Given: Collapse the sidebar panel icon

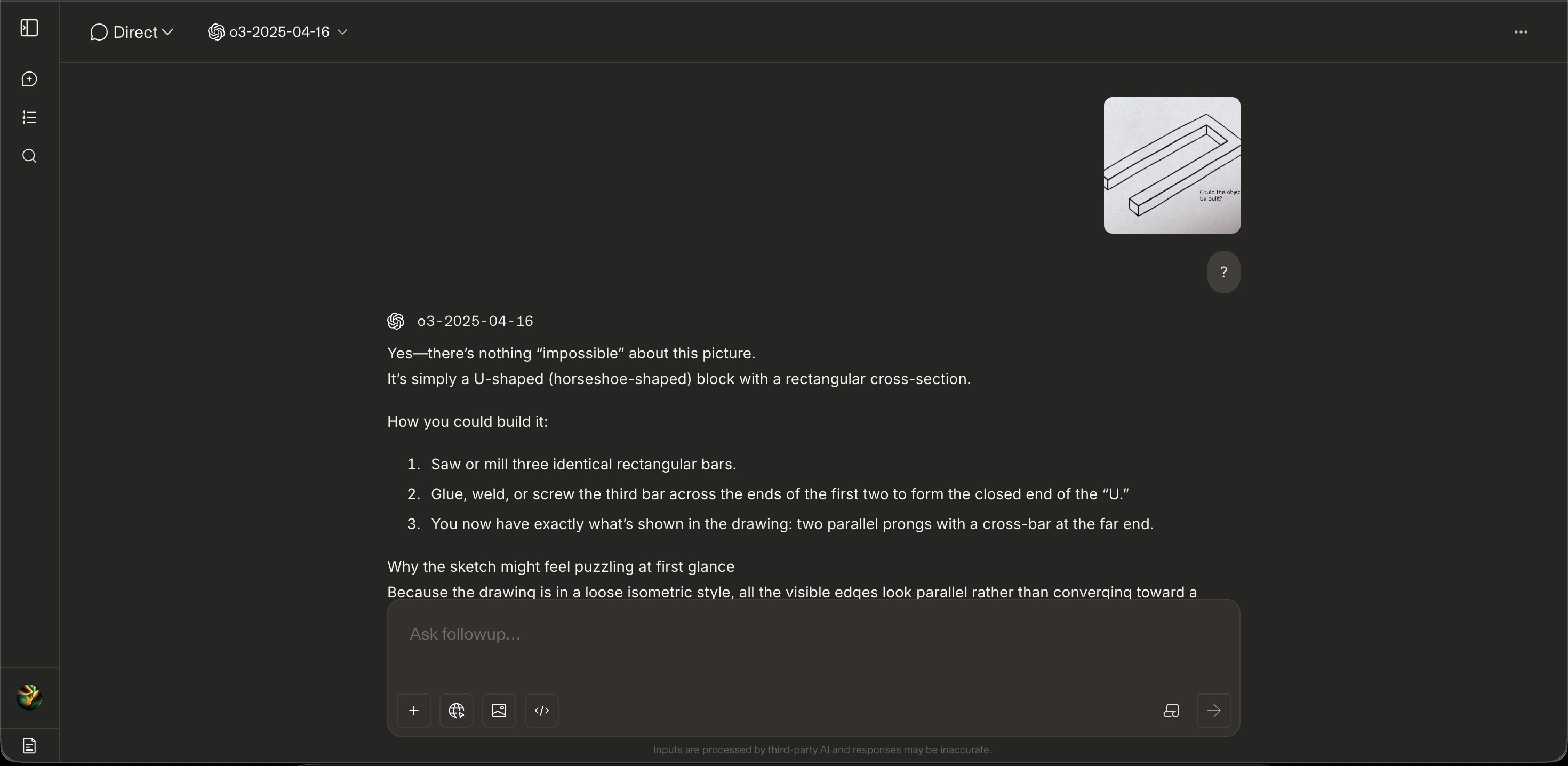Looking at the screenshot, I should tap(29, 28).
